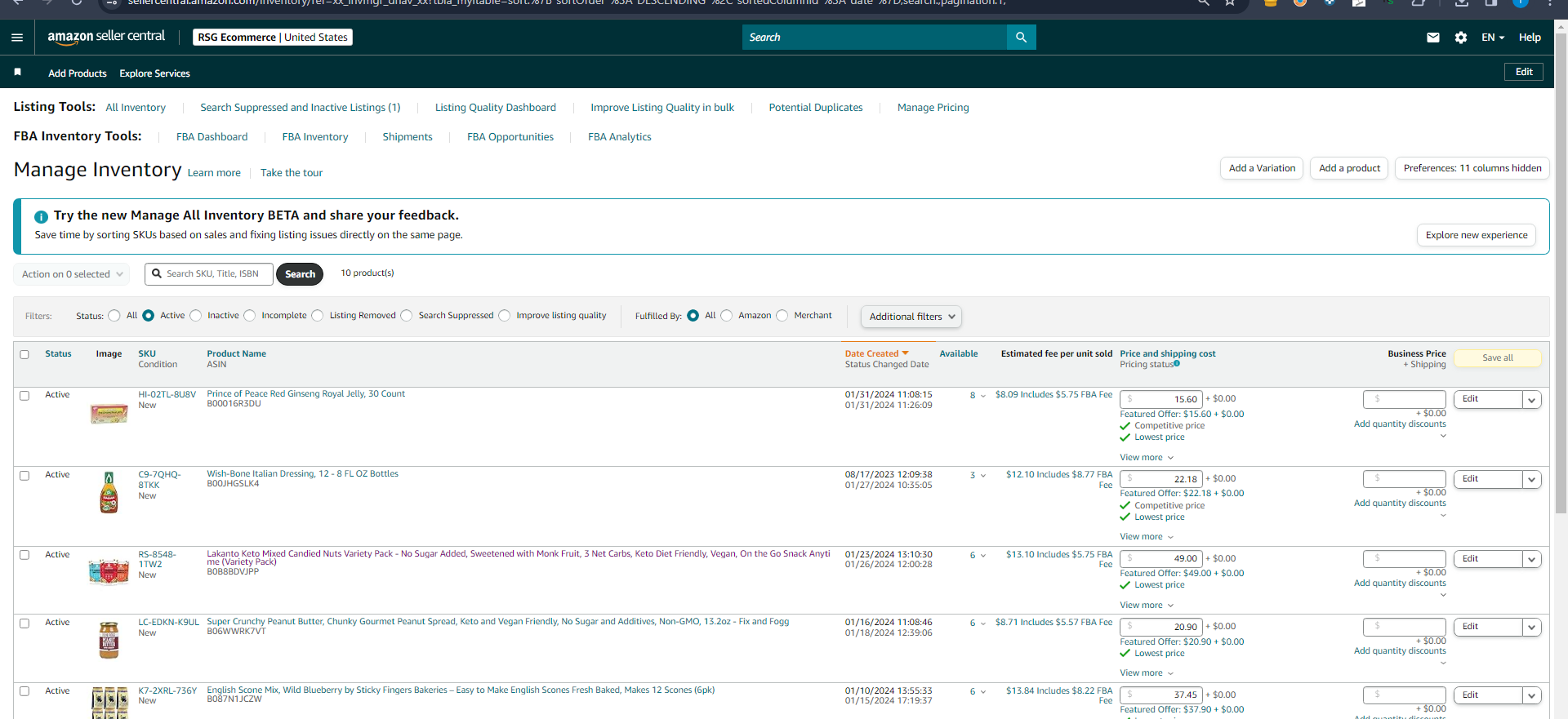Open Edit dropdown arrow for Lakanto nuts
1568x719 pixels.
(1532, 560)
